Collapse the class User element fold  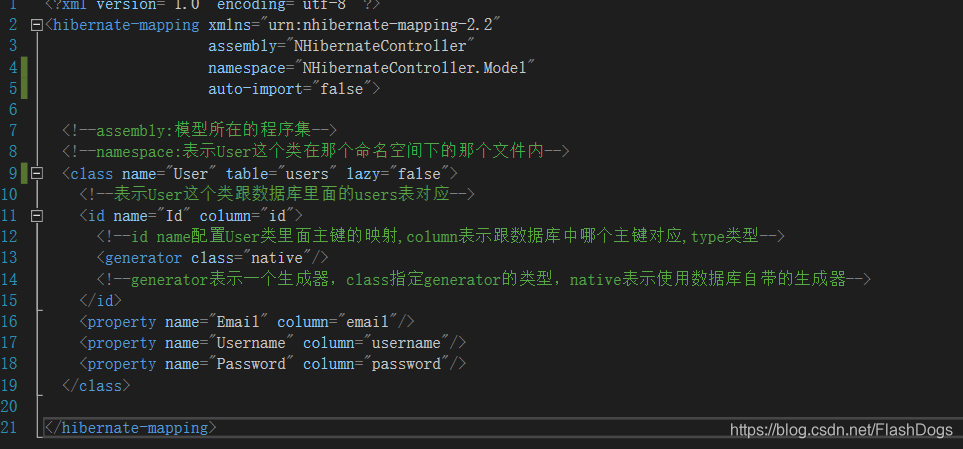pyautogui.click(x=37, y=174)
